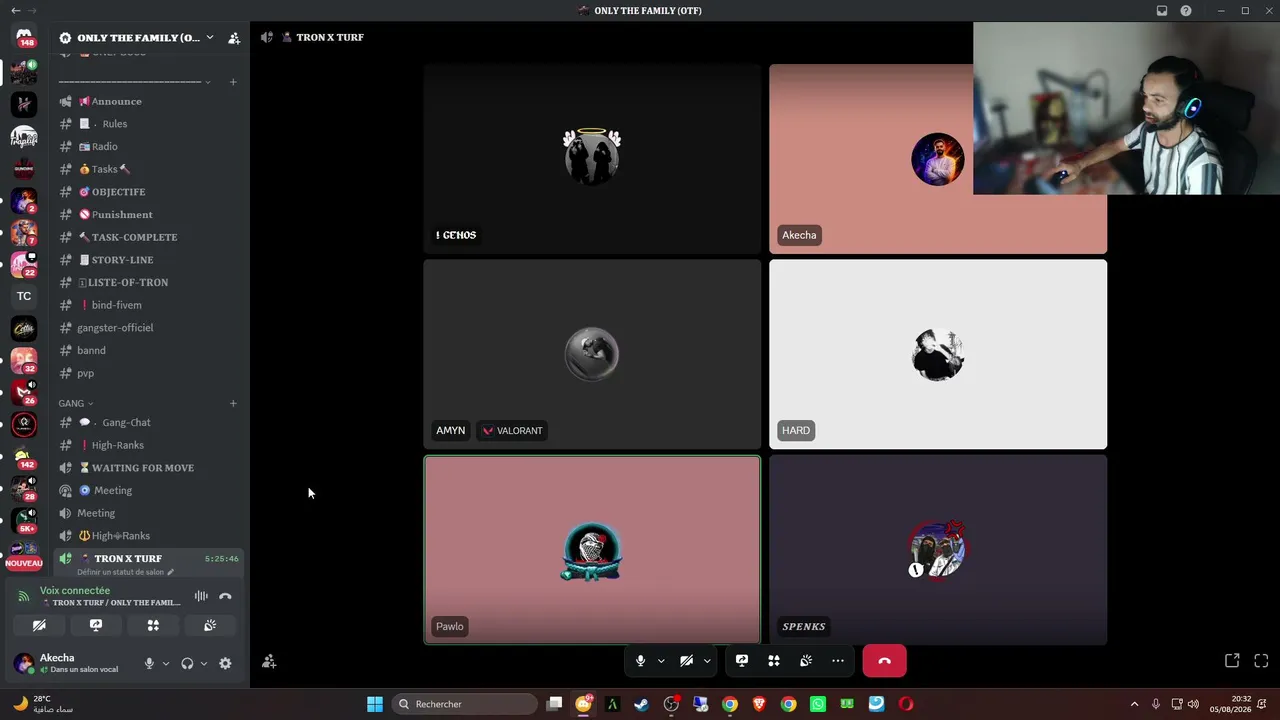Launch Opera from the taskbar

pos(905,704)
